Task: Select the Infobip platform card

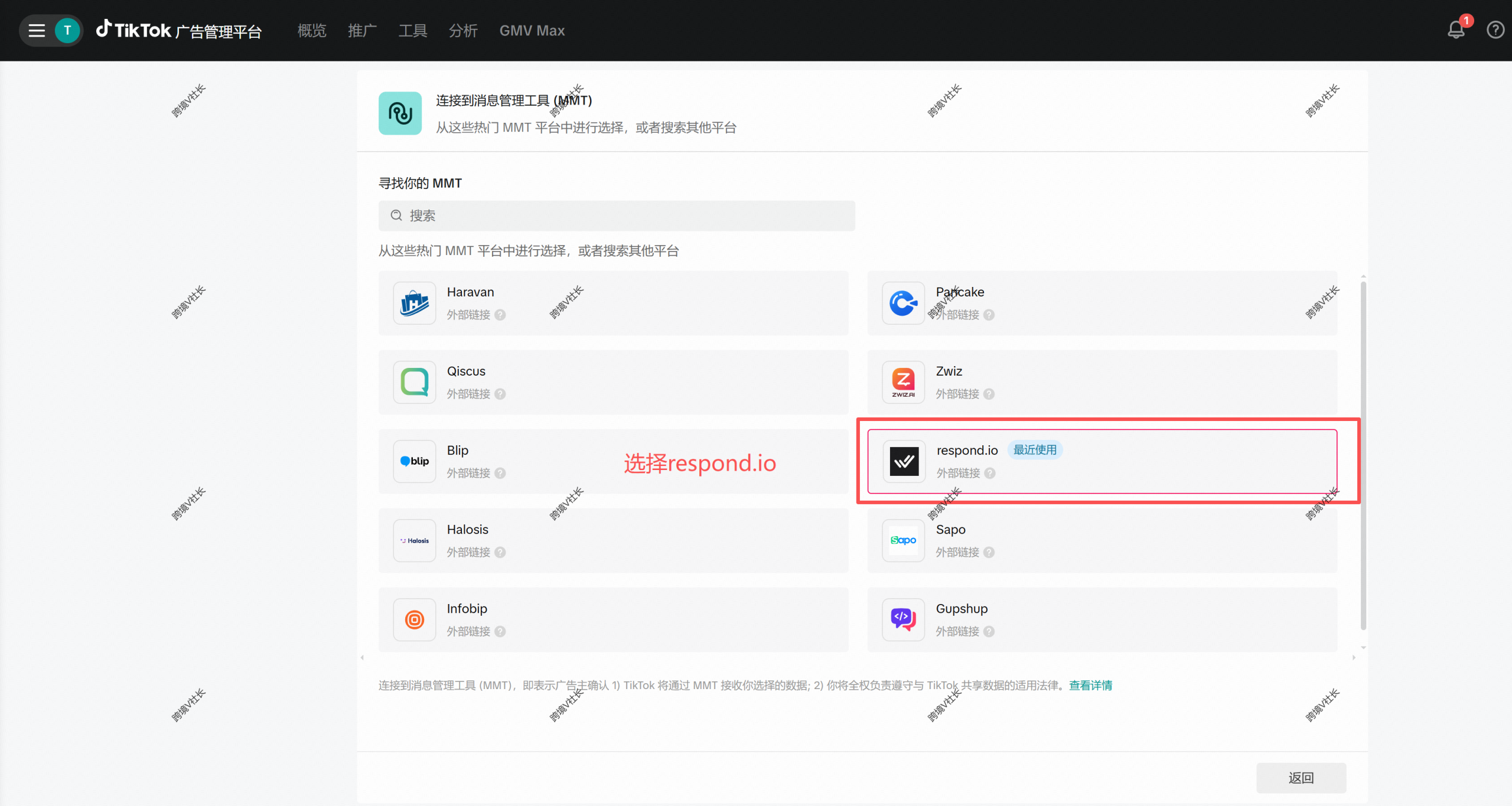Action: click(x=613, y=620)
